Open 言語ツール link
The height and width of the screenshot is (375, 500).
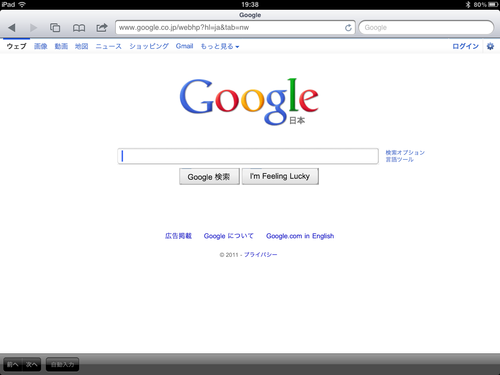point(399,160)
